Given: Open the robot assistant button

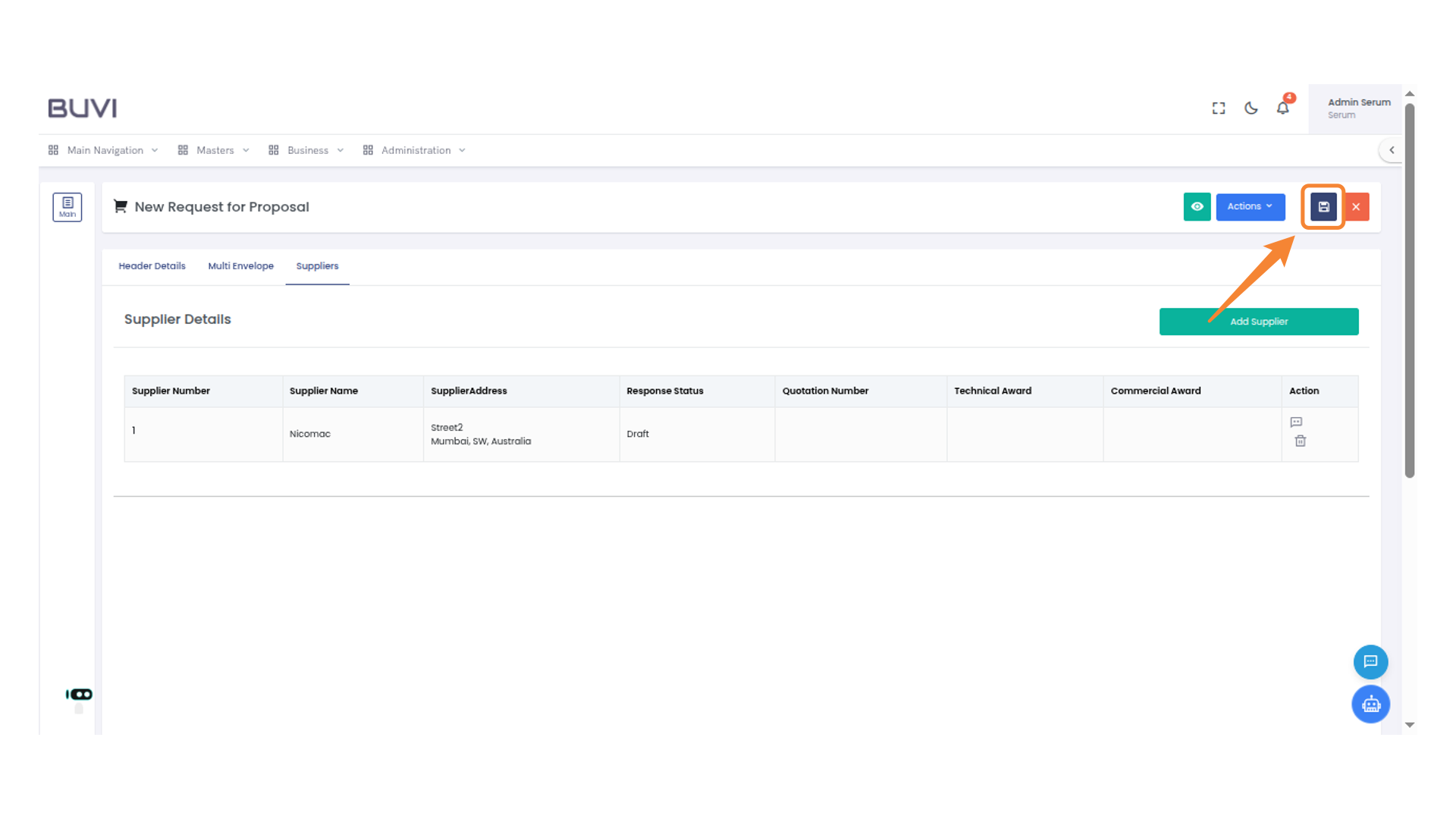Looking at the screenshot, I should click(1370, 704).
